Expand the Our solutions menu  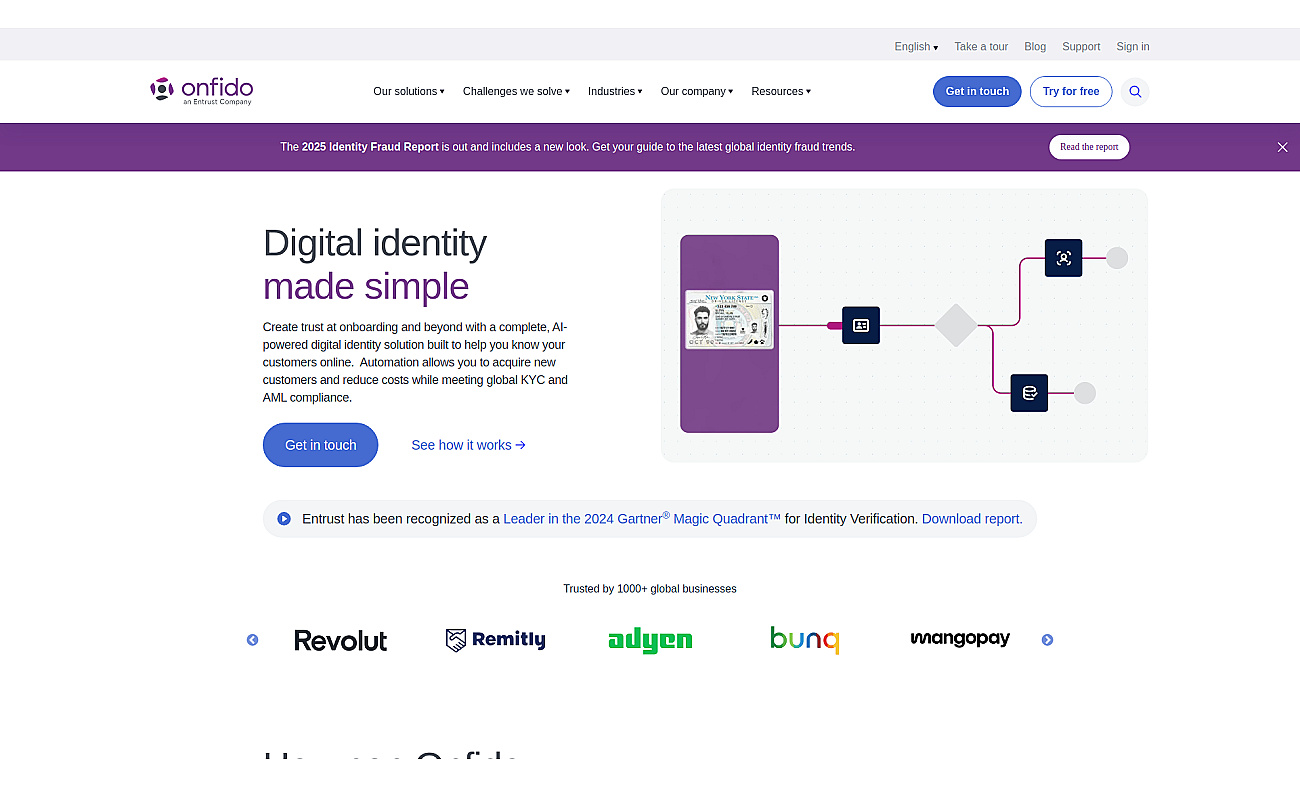point(409,91)
